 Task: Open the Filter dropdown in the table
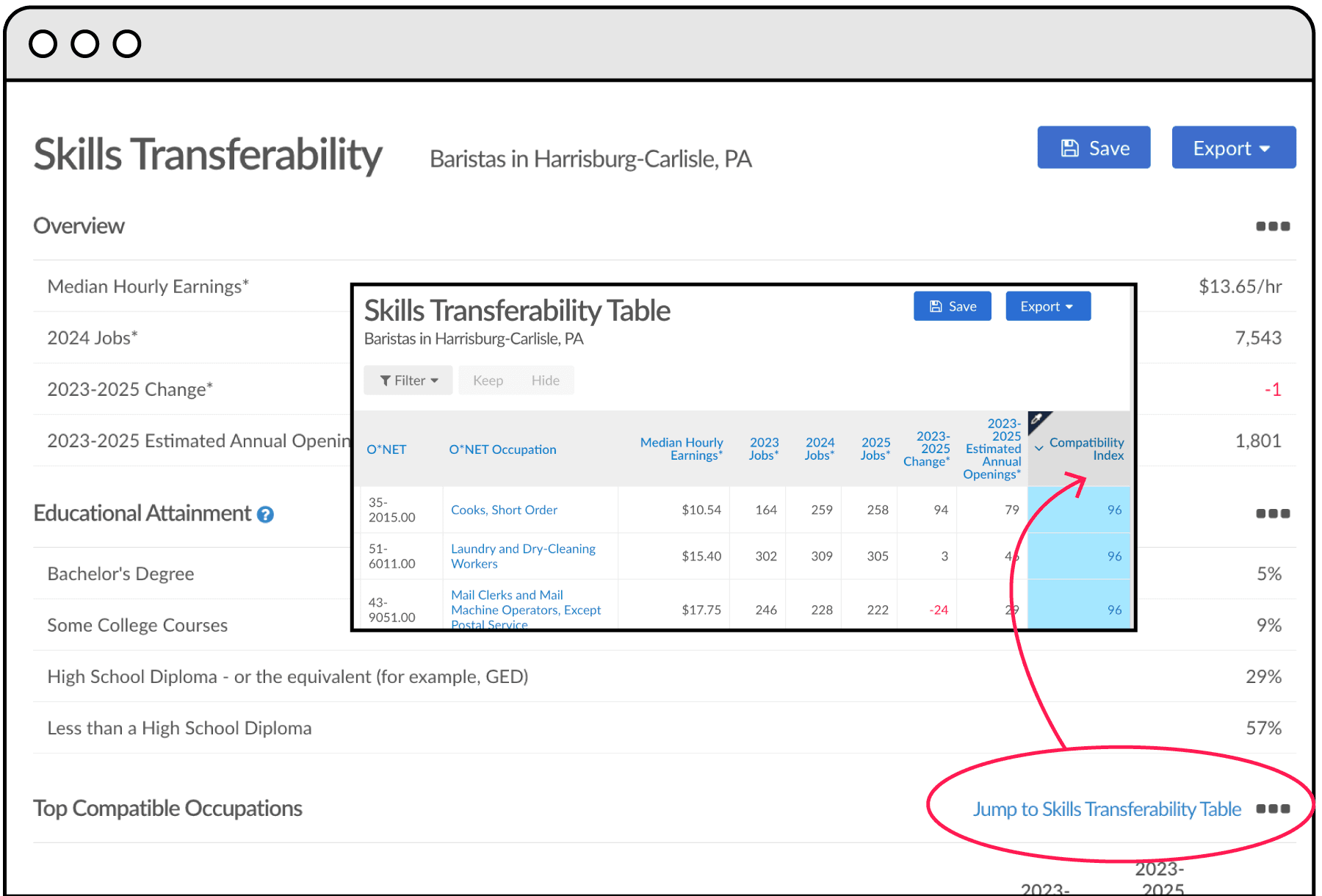pos(408,380)
